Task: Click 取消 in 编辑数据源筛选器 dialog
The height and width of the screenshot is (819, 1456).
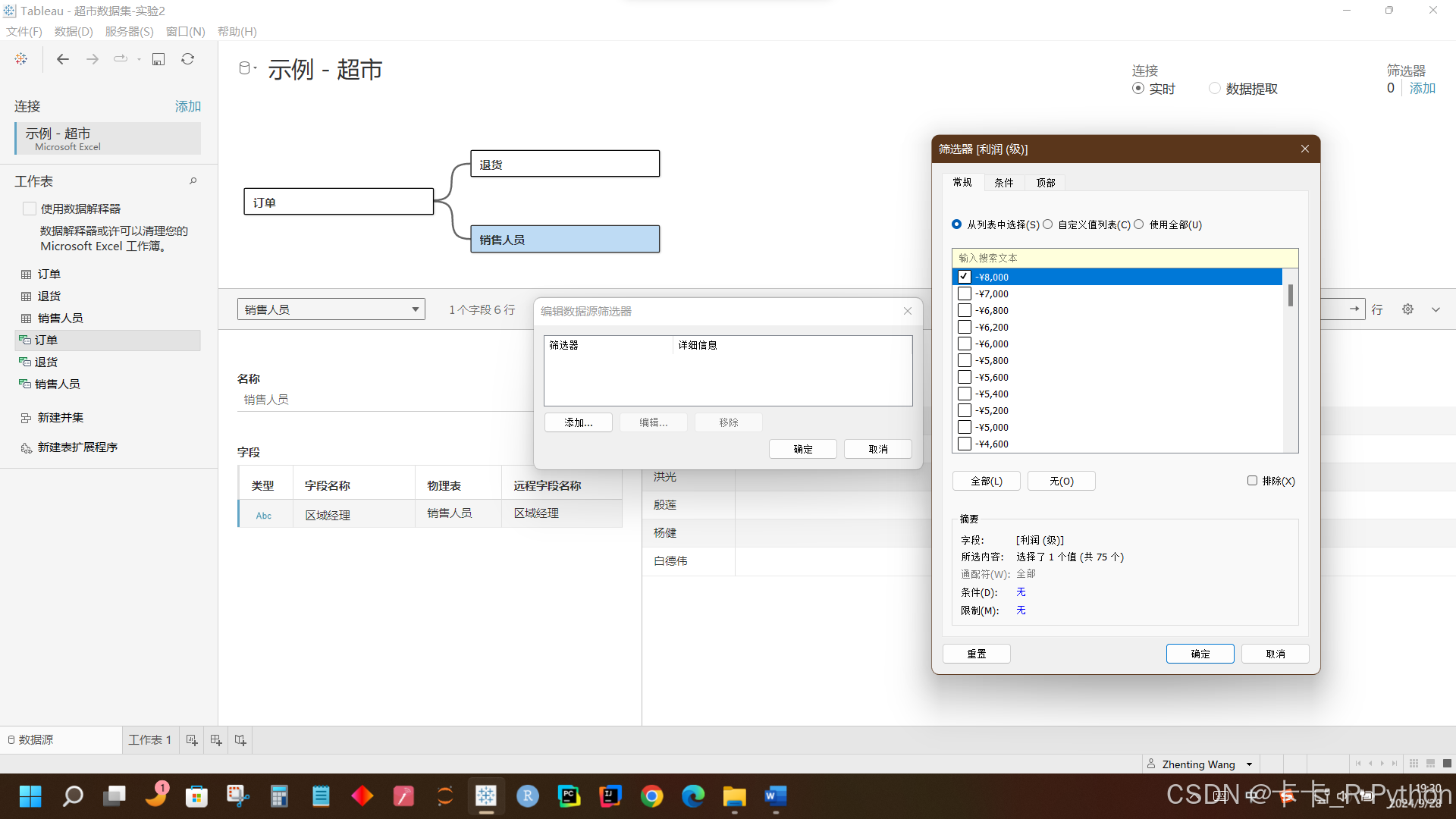Action: pos(878,449)
